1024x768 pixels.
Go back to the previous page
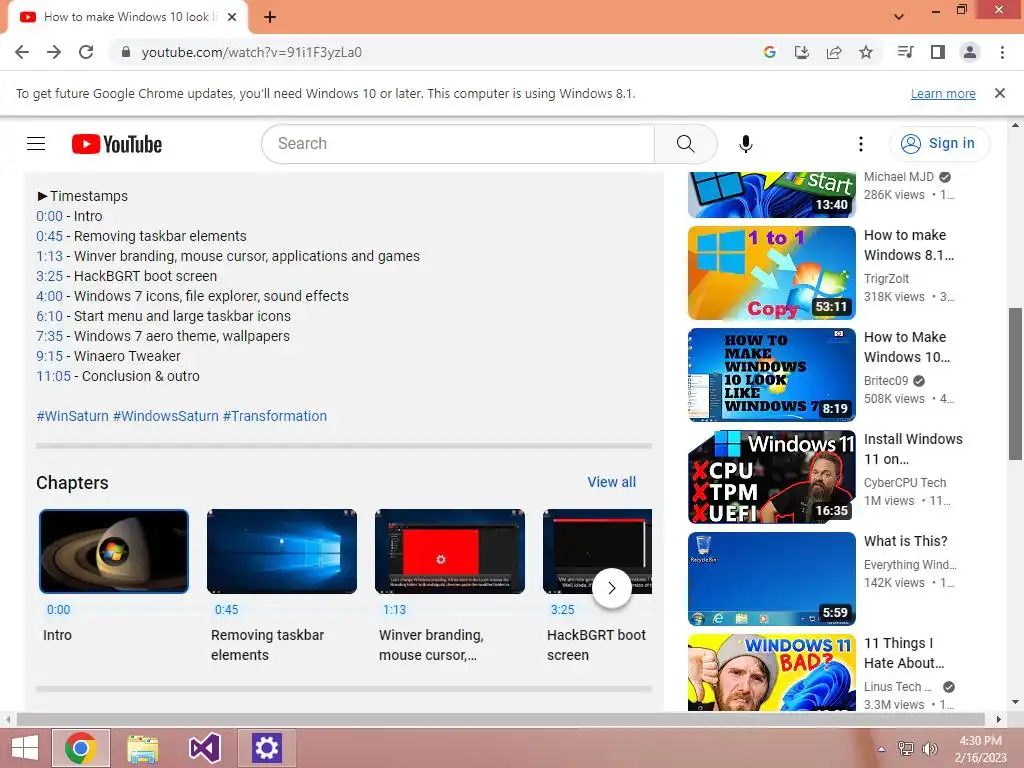22,52
